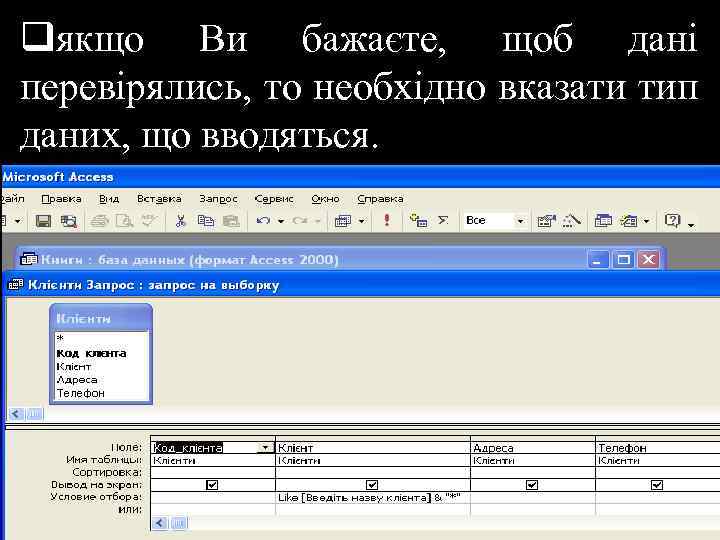The image size is (720, 540).
Task: Open the Сервис menu
Action: [274, 199]
